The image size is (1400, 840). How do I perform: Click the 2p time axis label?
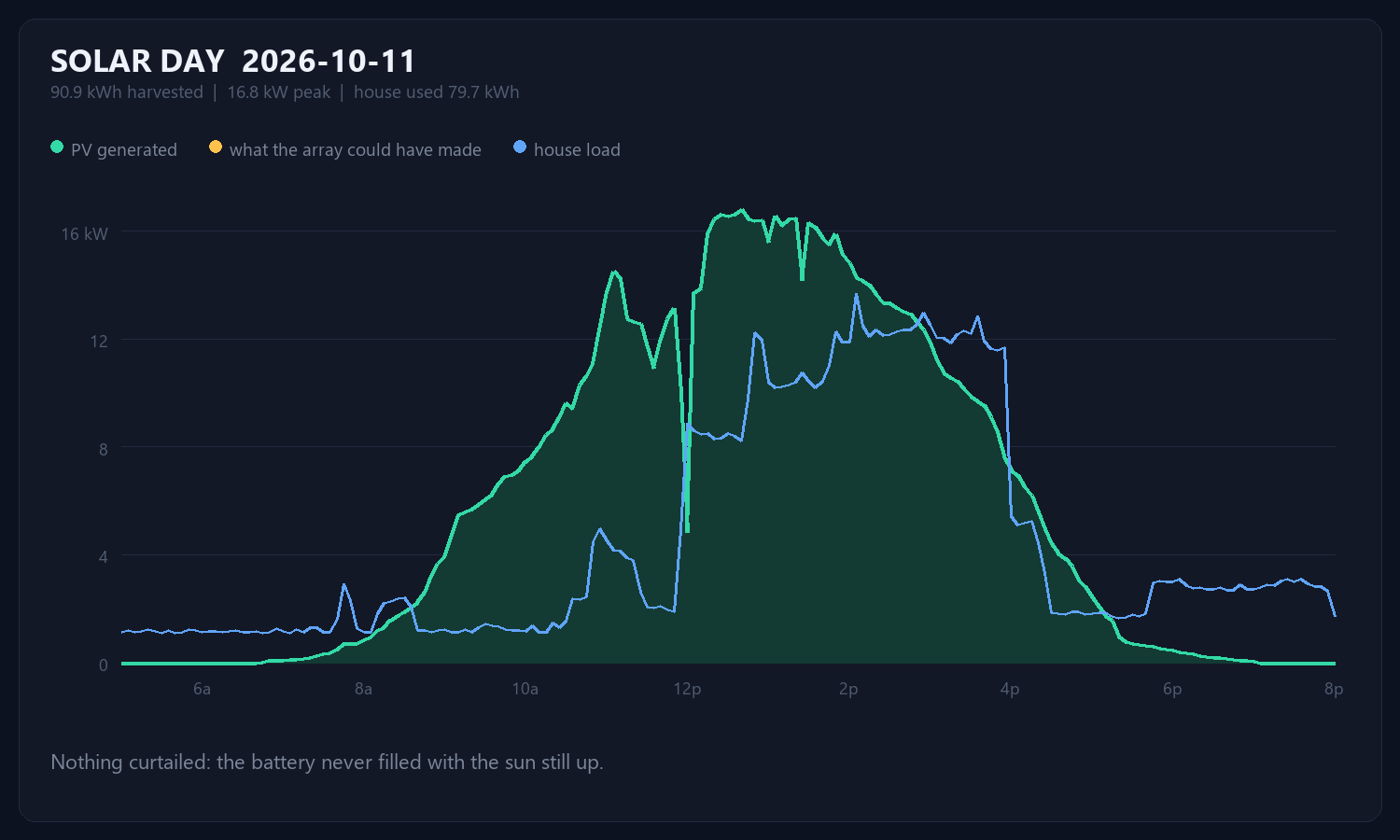point(848,690)
